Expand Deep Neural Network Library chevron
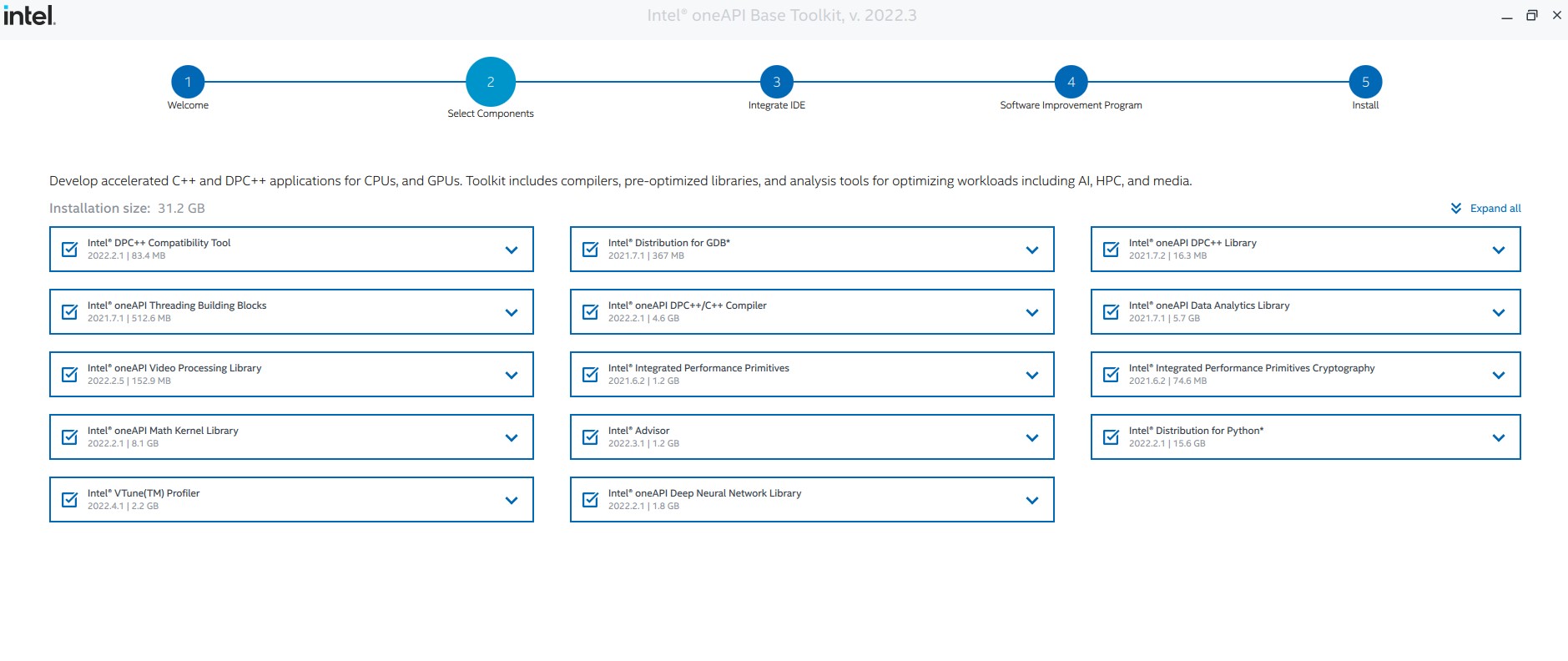1568x661 pixels. pos(1032,501)
